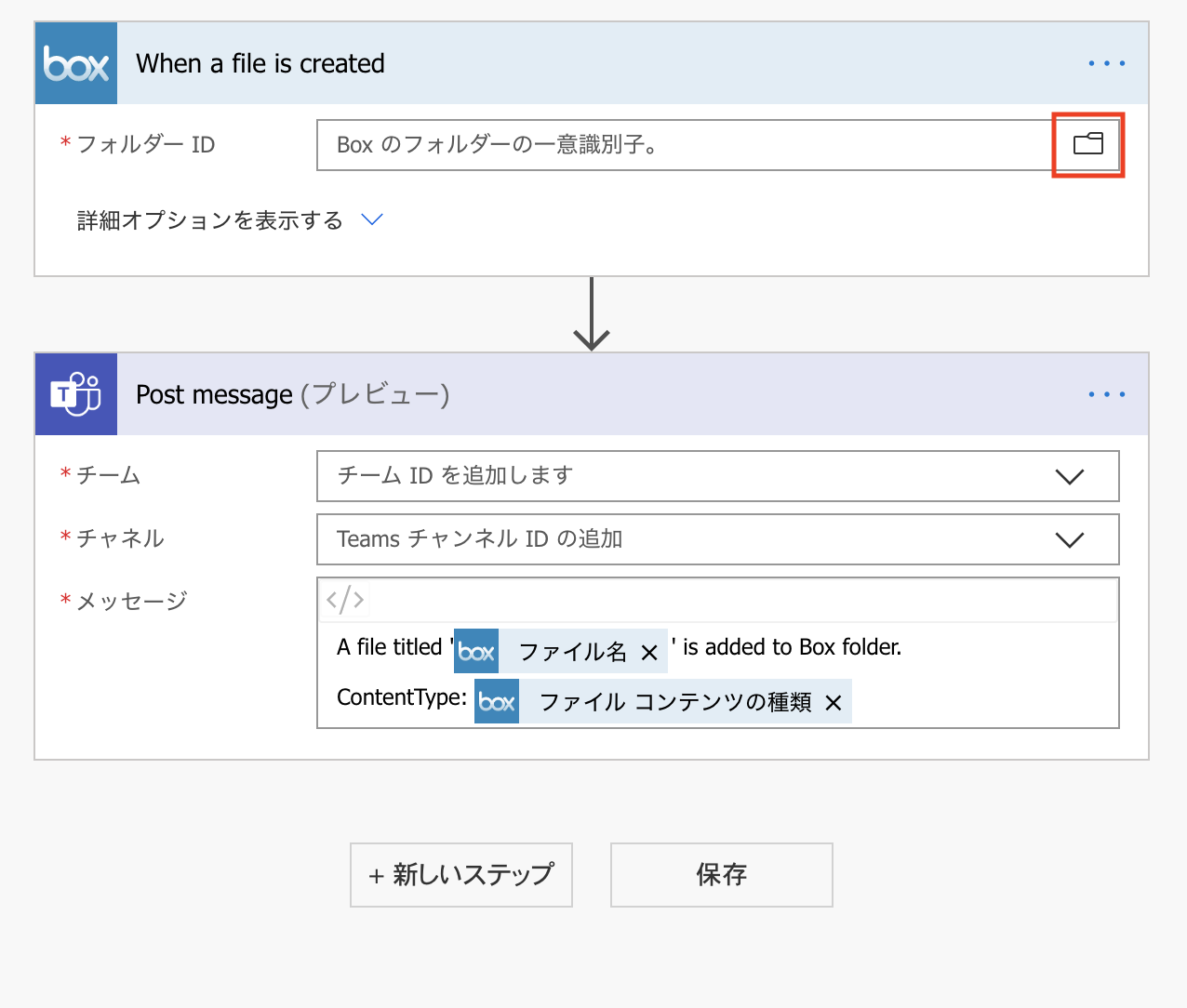Viewport: 1187px width, 1008px height.
Task: Open the チャネル selection dropdown
Action: 1069,539
